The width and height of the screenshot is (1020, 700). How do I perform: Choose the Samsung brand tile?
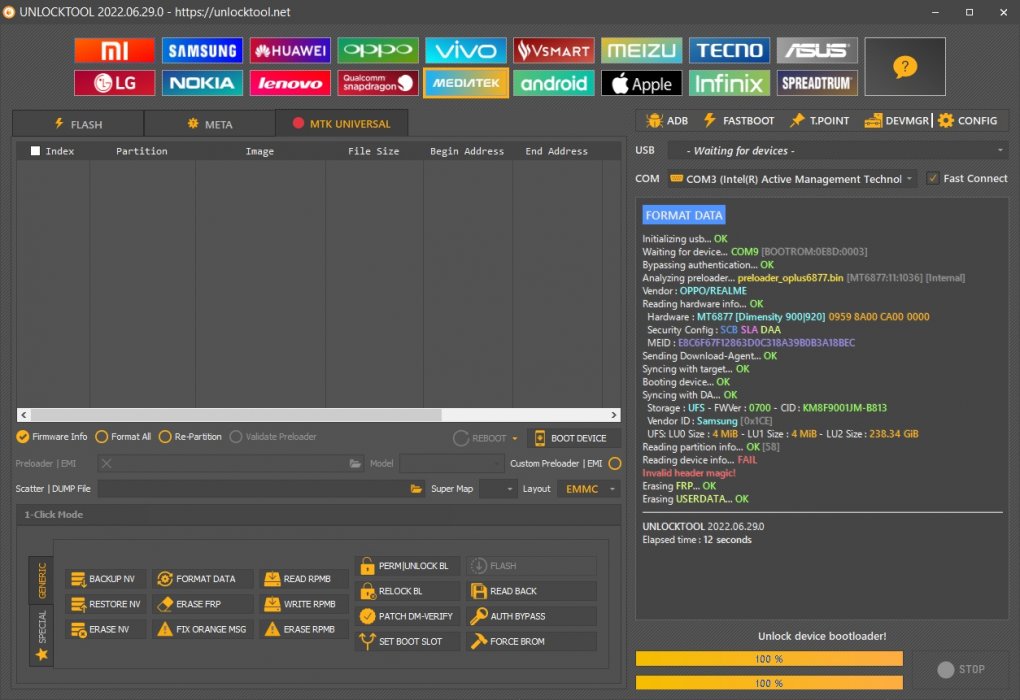click(202, 50)
